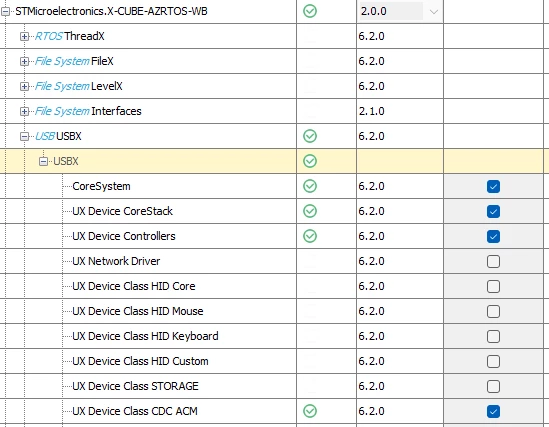
Task: Select the UX Network Driver name
Action: click(x=116, y=261)
